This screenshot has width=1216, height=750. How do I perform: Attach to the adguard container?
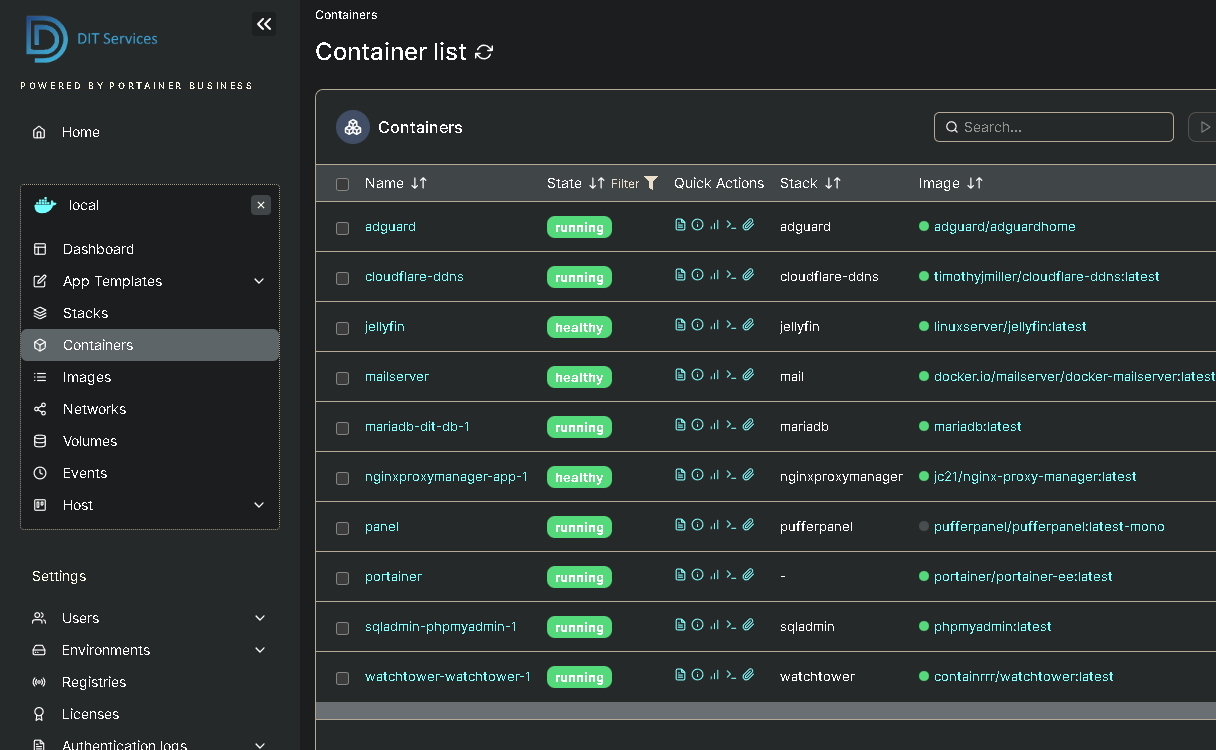748,225
